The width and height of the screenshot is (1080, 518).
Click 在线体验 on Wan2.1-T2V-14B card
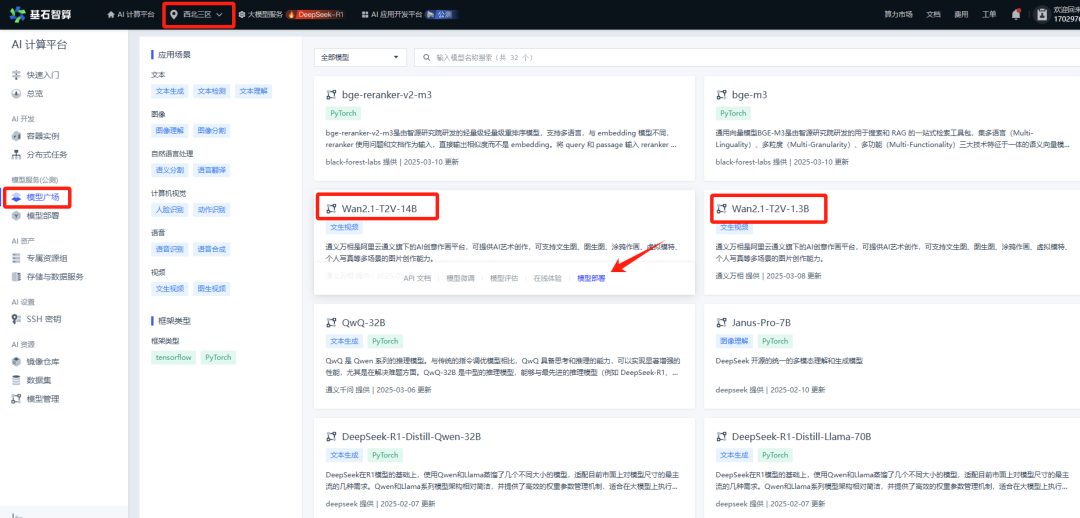[548, 278]
